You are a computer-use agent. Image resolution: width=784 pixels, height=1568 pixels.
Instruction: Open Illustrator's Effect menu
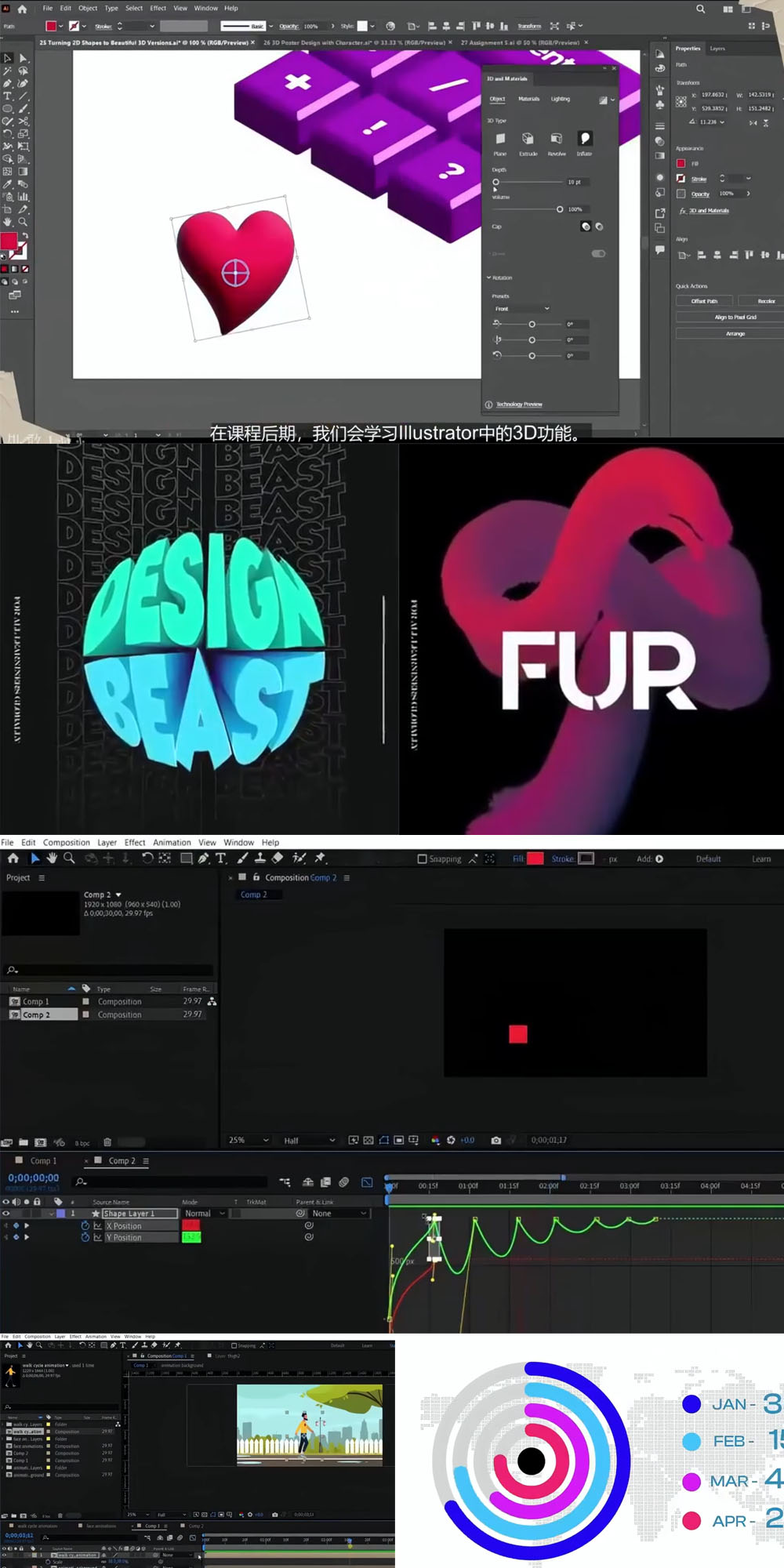pos(158,9)
